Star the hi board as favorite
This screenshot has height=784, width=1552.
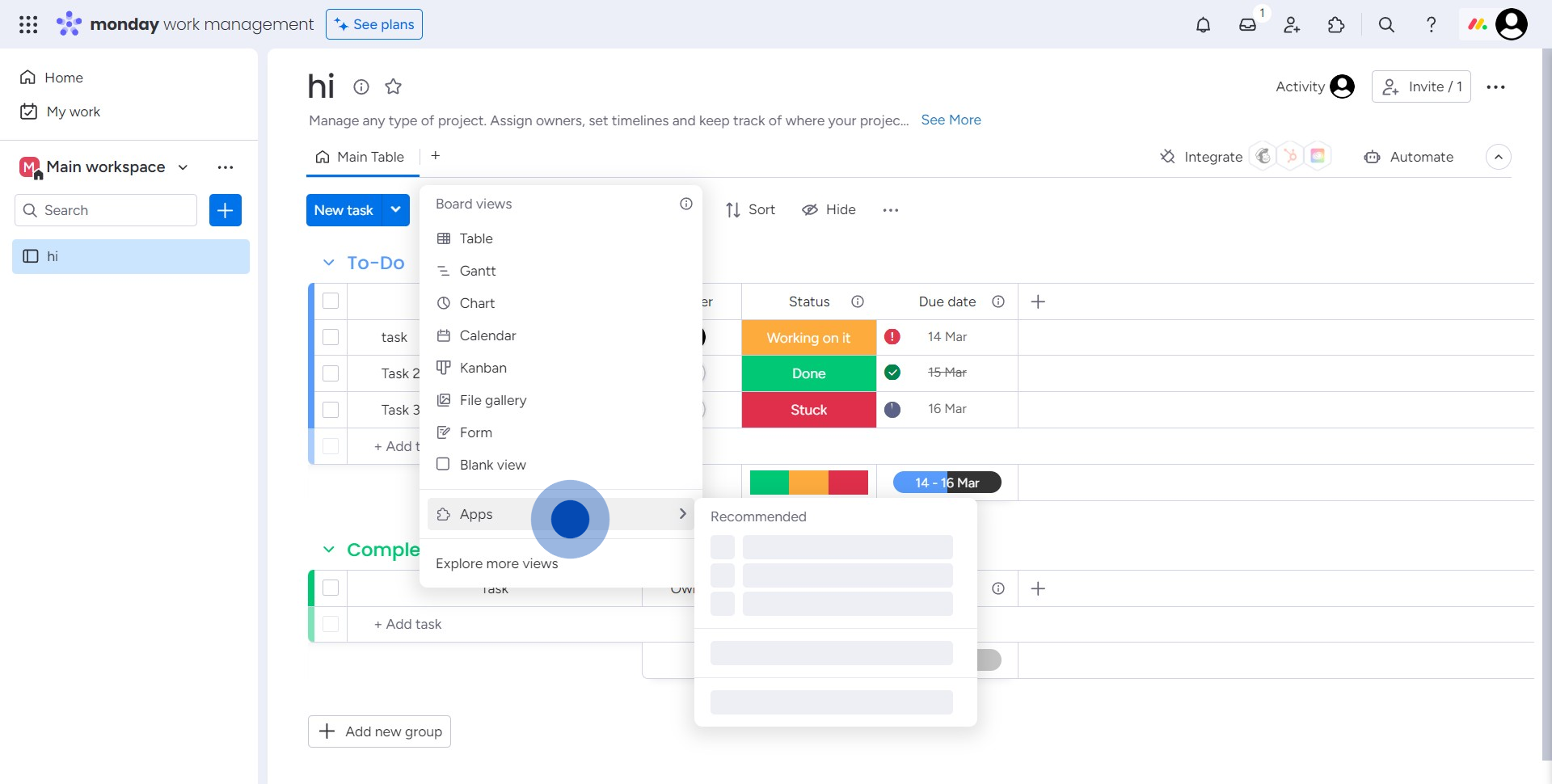click(394, 86)
